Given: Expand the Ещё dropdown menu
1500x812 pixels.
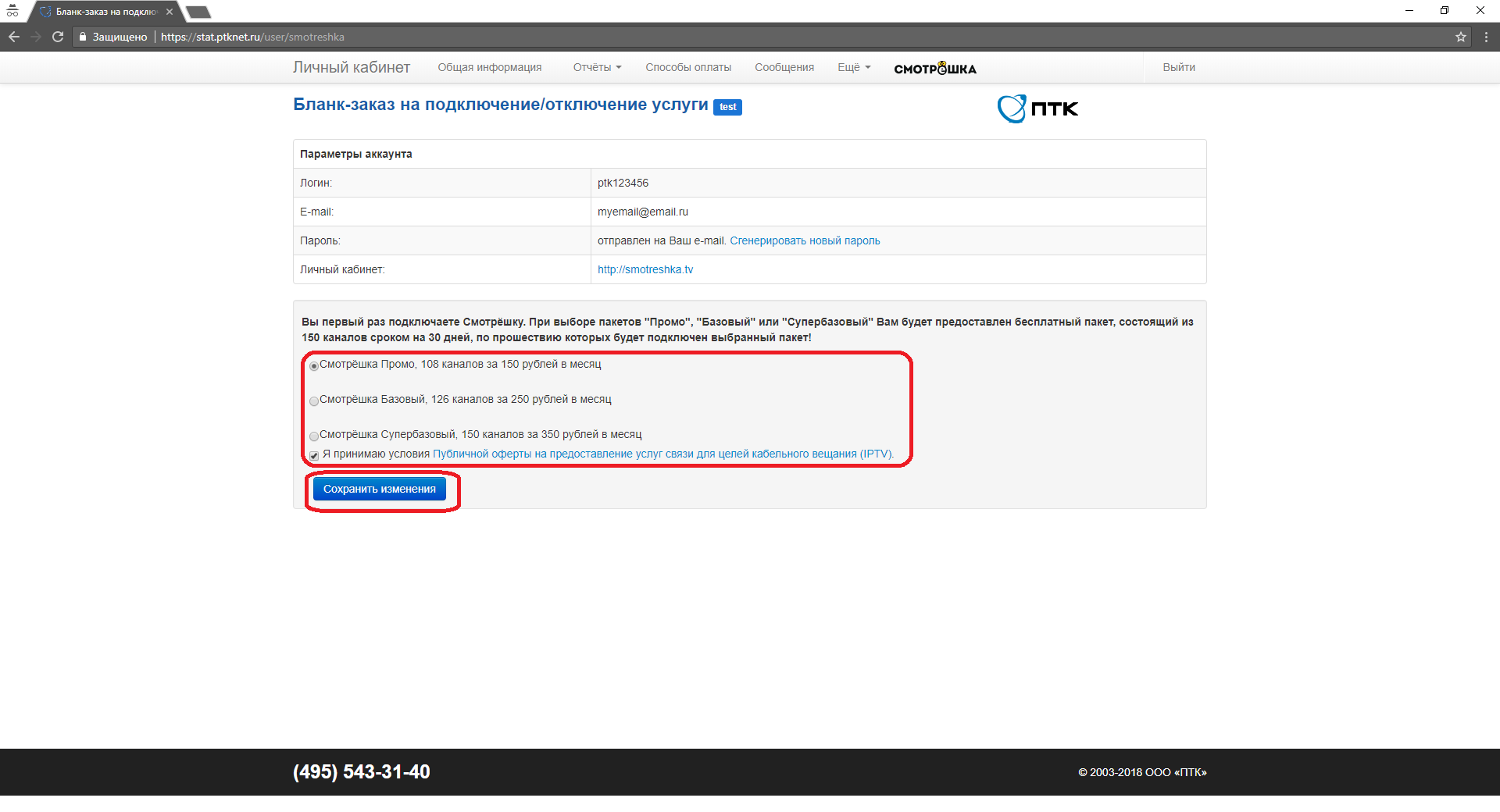Looking at the screenshot, I should coord(854,67).
